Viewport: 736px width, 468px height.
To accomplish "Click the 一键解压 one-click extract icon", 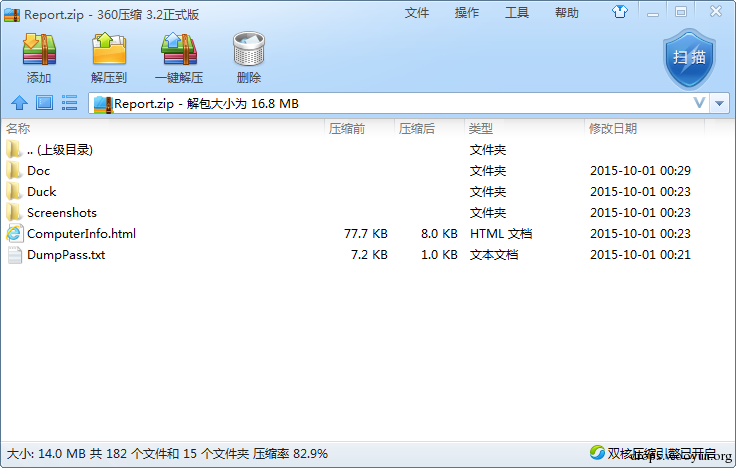I will click(x=179, y=49).
